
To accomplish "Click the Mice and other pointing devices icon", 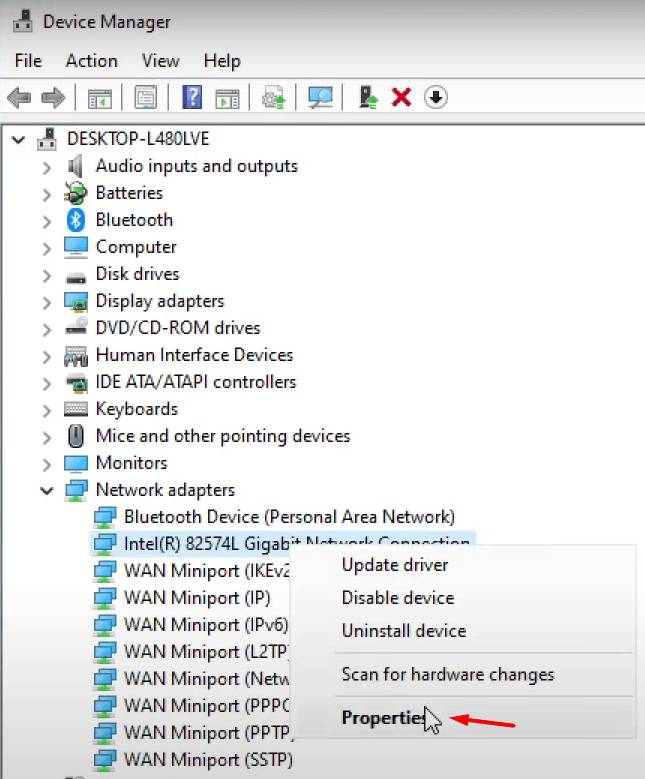I will [76, 436].
